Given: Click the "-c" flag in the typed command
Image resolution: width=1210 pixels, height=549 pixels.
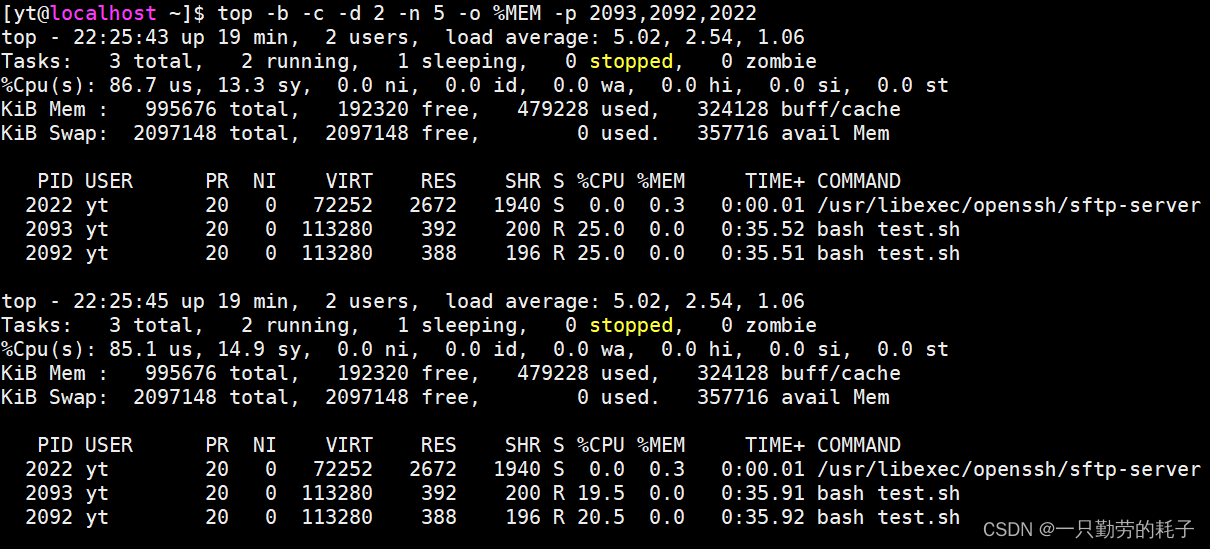Looking at the screenshot, I should click(x=313, y=13).
